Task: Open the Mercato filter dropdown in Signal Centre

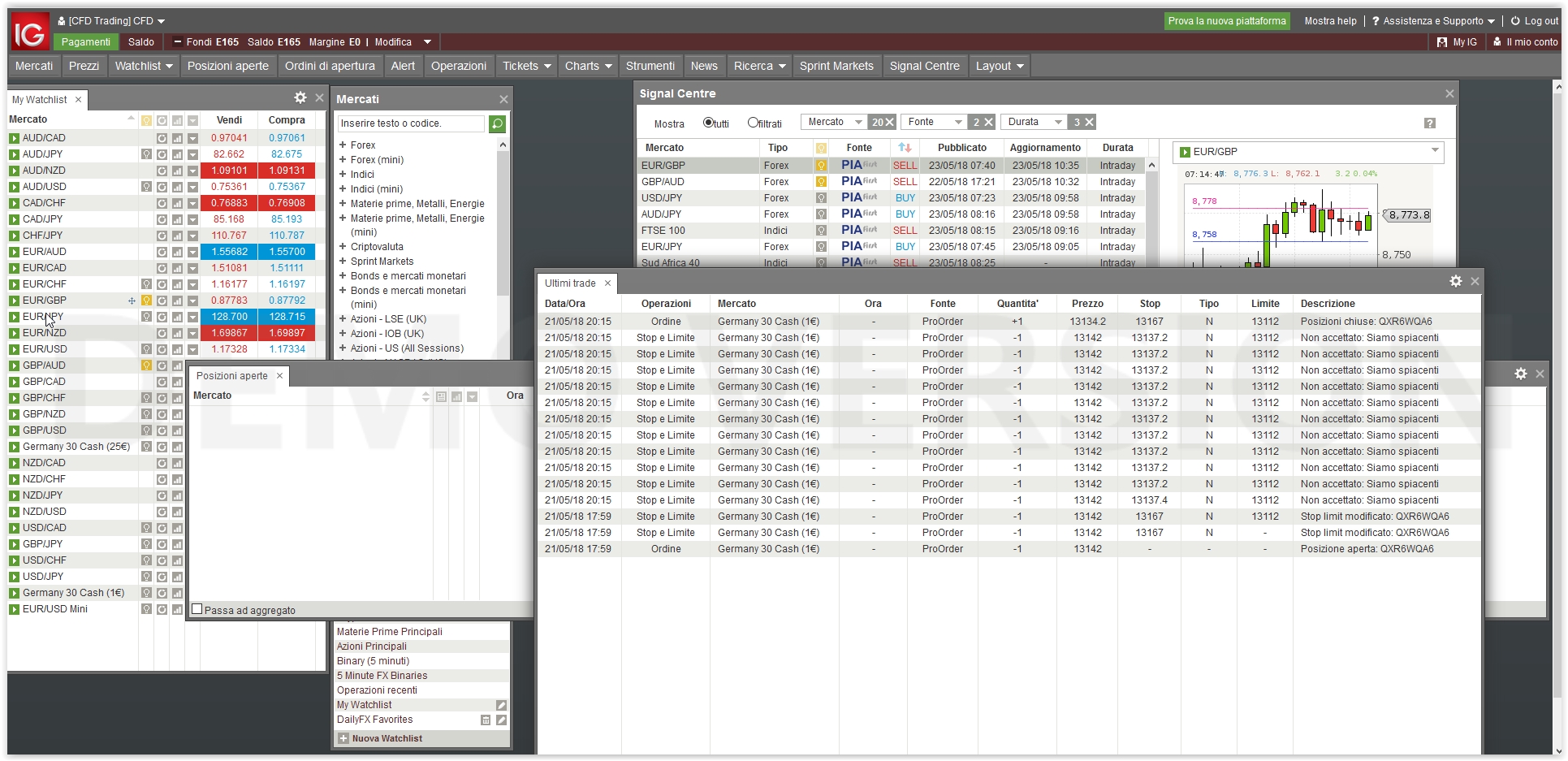Action: 834,122
